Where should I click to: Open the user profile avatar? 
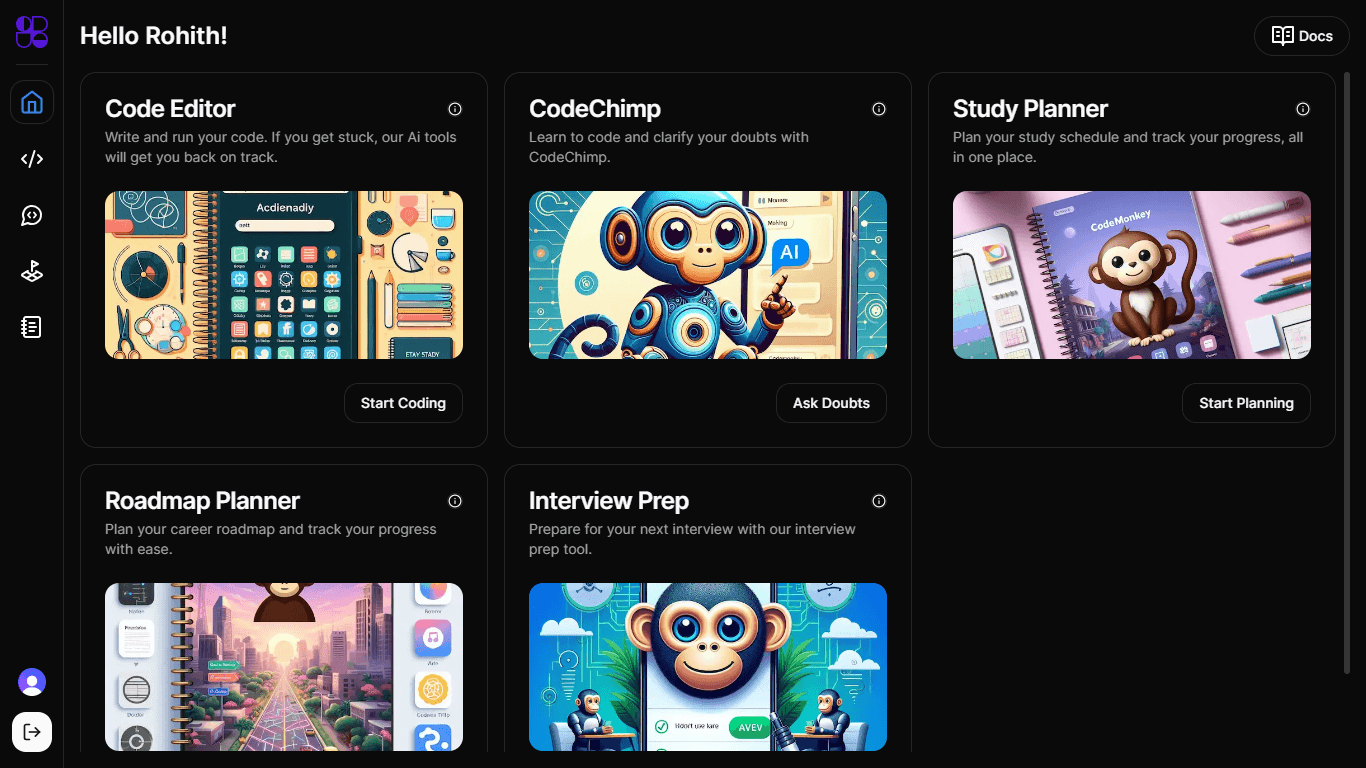(x=32, y=682)
